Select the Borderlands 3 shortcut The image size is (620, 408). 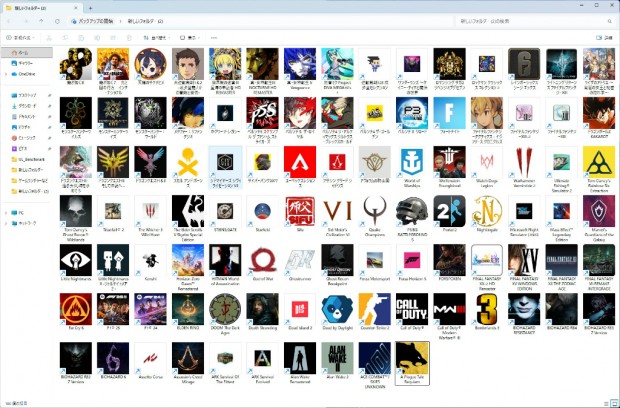click(x=487, y=307)
